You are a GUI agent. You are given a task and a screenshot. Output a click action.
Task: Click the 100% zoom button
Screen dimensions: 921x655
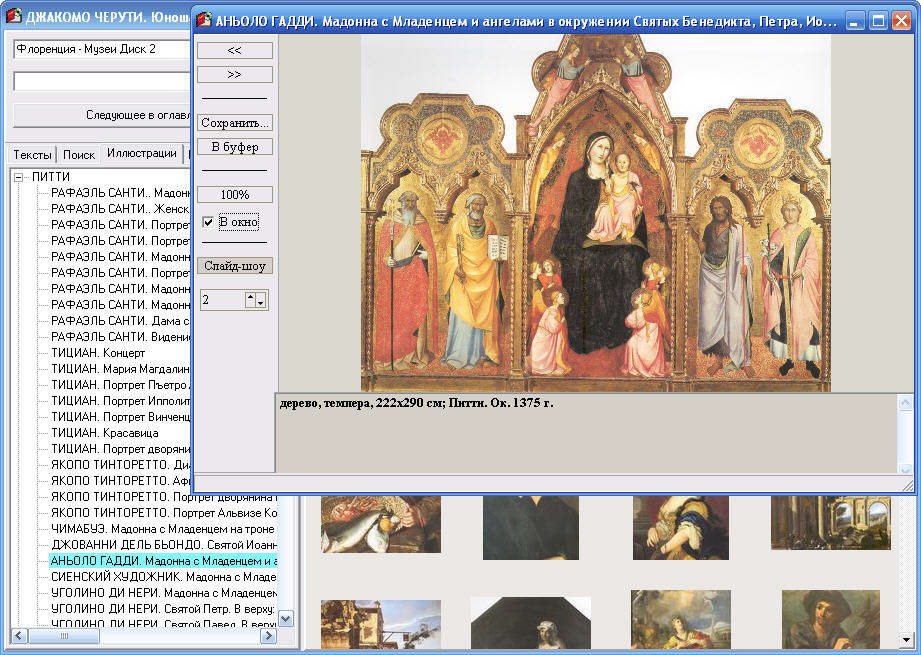click(x=234, y=194)
